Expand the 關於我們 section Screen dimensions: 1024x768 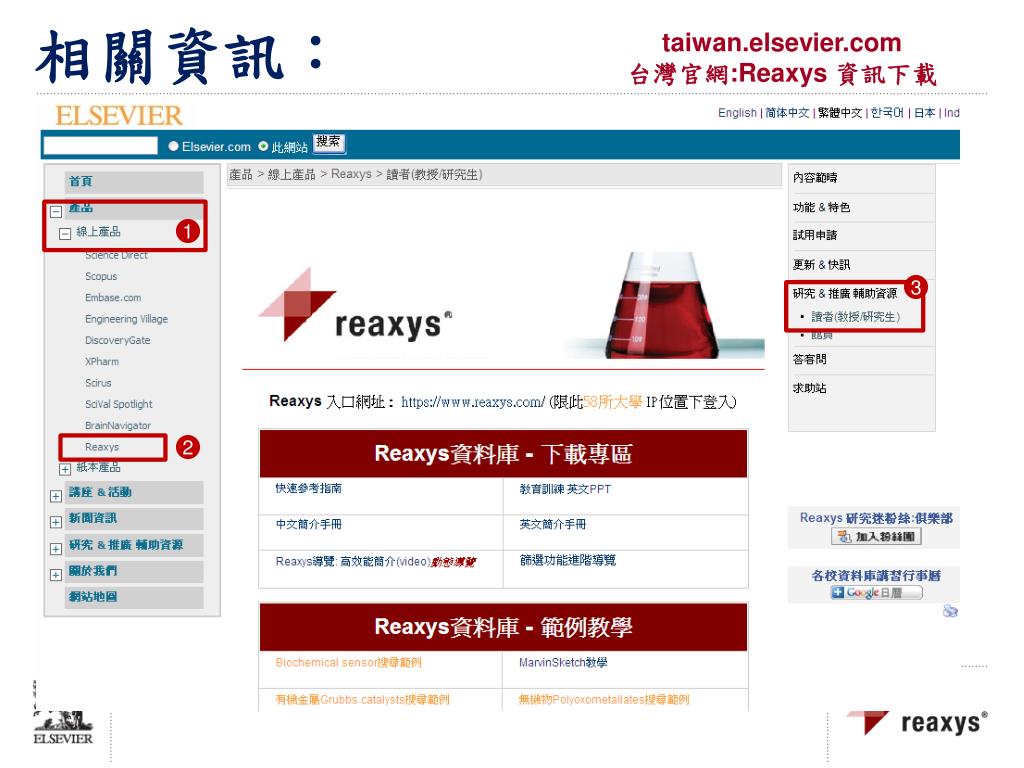point(56,575)
